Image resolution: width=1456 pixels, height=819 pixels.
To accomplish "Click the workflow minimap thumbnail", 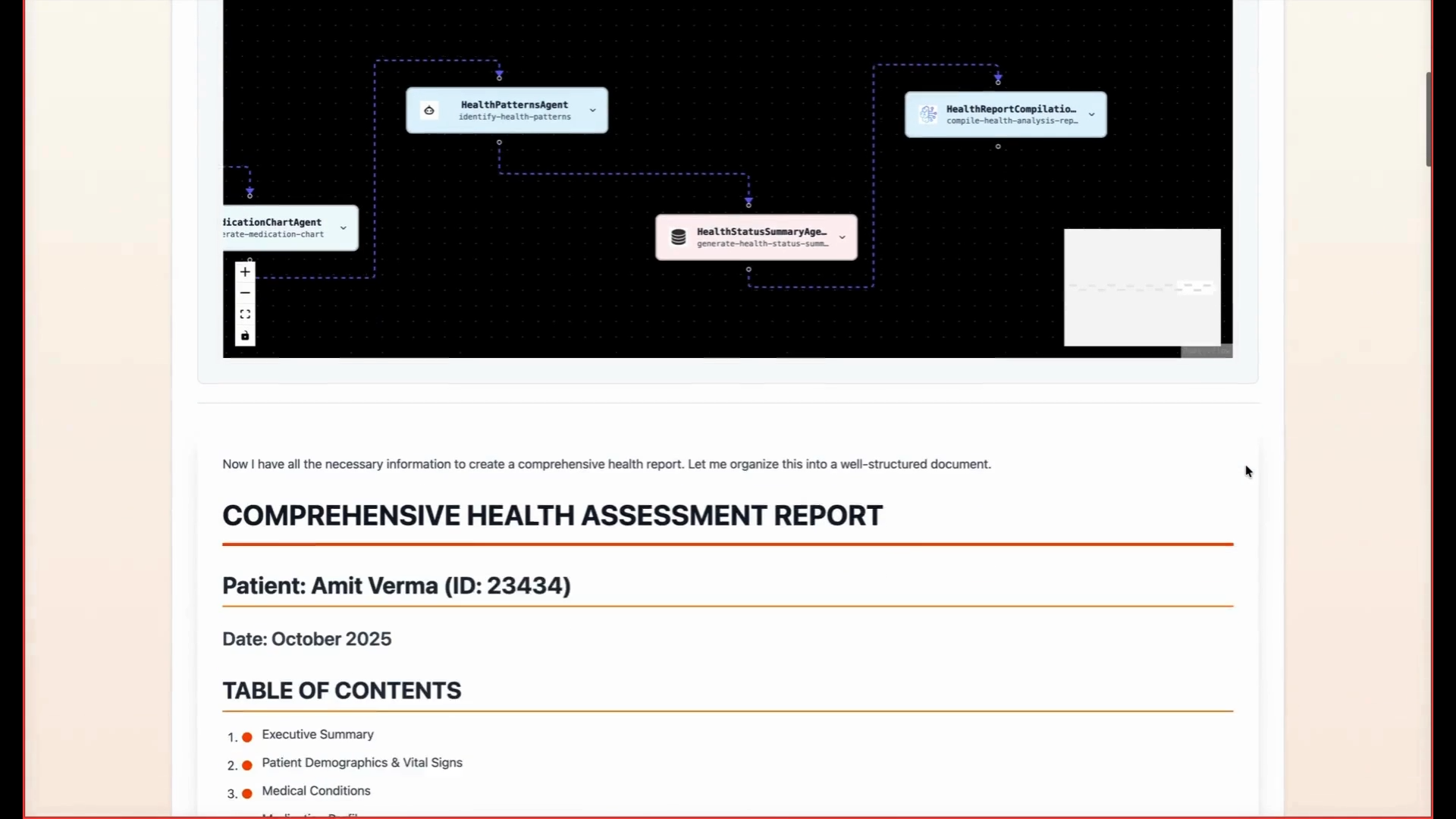I will click(x=1142, y=287).
